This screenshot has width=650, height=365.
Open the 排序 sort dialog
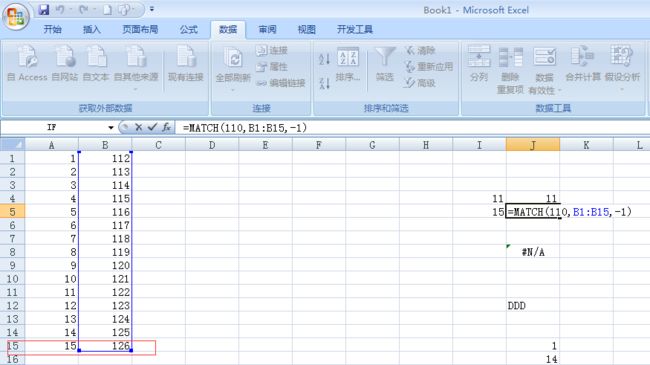(348, 64)
